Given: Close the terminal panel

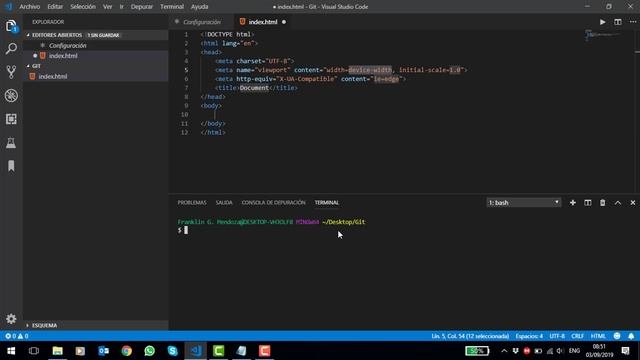Looking at the screenshot, I should point(633,202).
